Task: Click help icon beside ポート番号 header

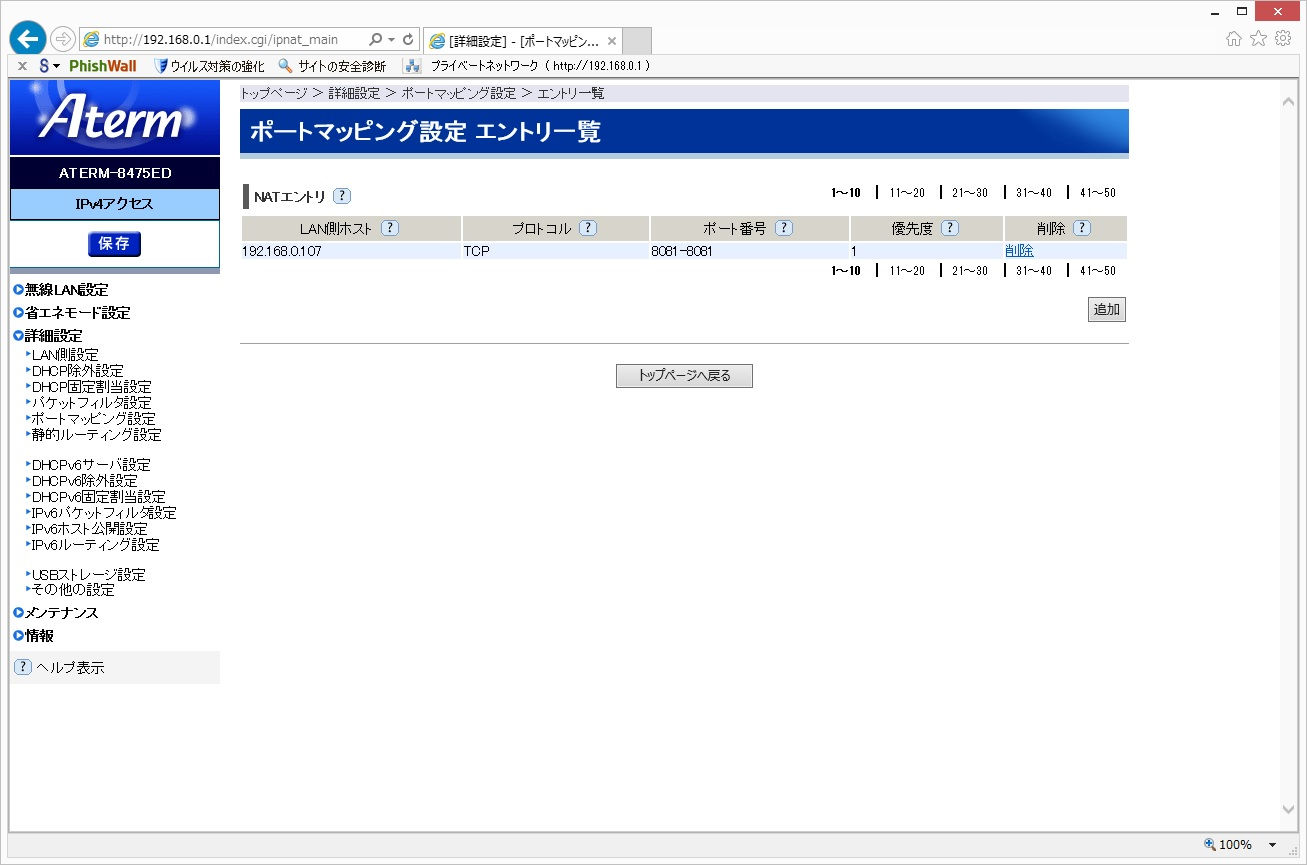Action: point(784,228)
